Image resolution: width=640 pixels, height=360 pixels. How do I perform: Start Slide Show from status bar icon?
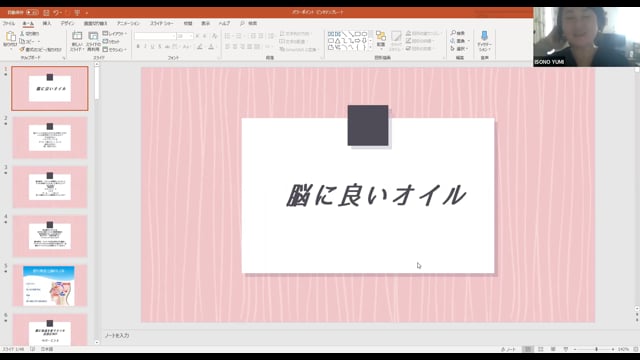(x=566, y=349)
